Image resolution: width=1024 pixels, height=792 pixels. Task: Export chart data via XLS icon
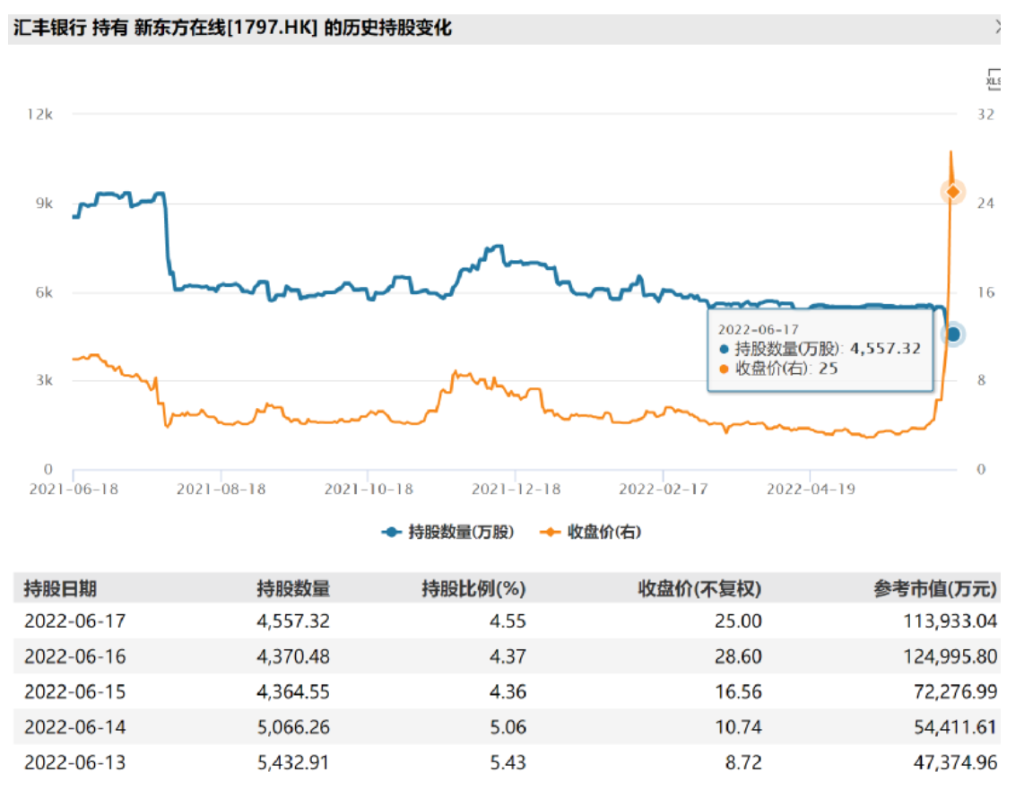click(993, 79)
